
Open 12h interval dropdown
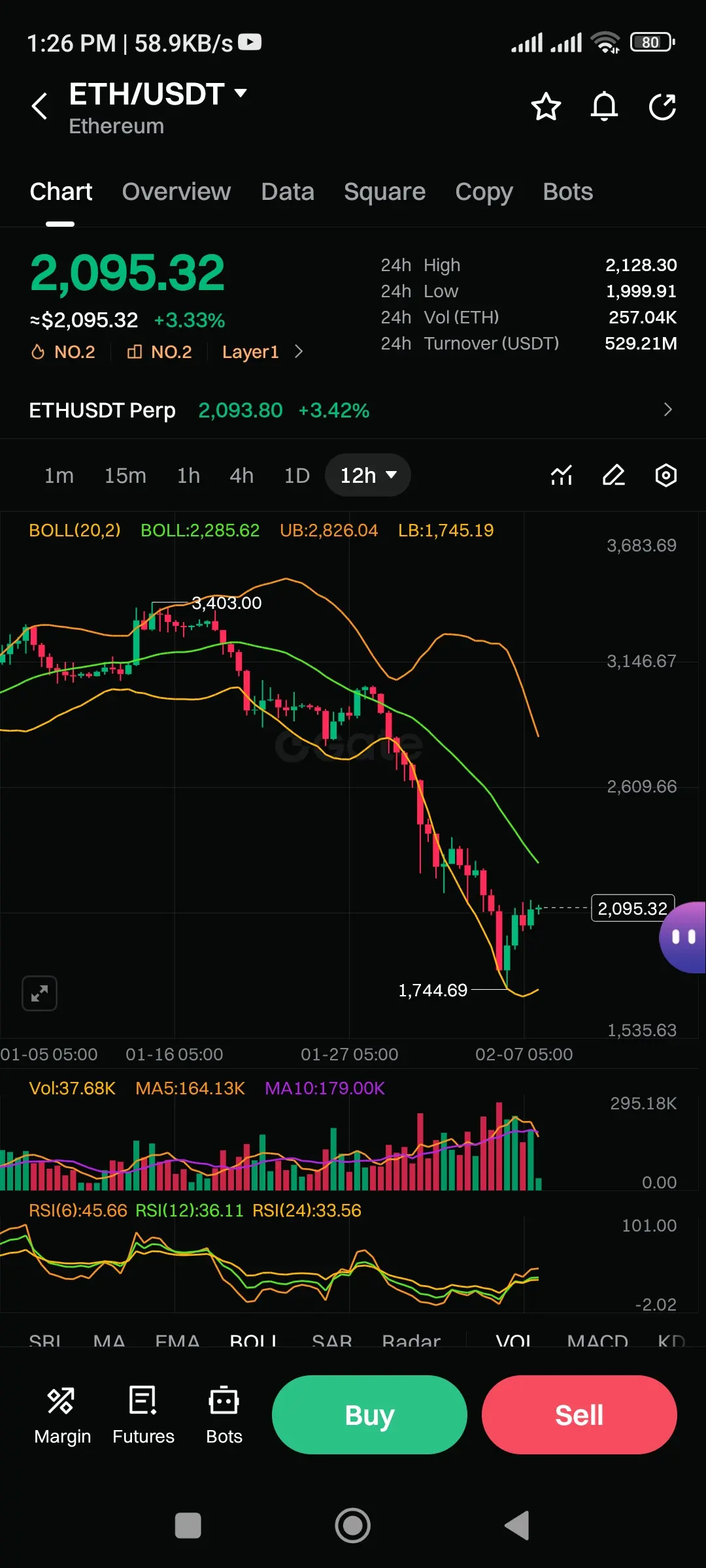pos(368,475)
